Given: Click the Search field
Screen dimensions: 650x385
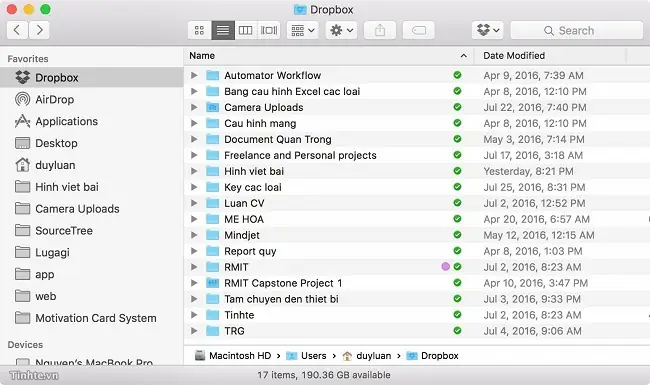Looking at the screenshot, I should tap(577, 30).
